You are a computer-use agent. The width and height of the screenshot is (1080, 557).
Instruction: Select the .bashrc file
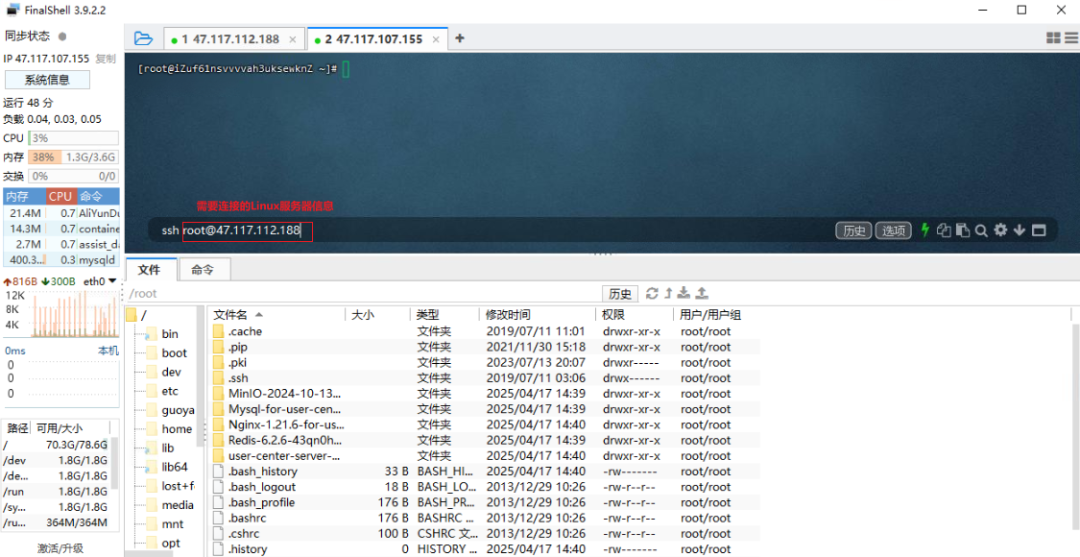[247, 518]
